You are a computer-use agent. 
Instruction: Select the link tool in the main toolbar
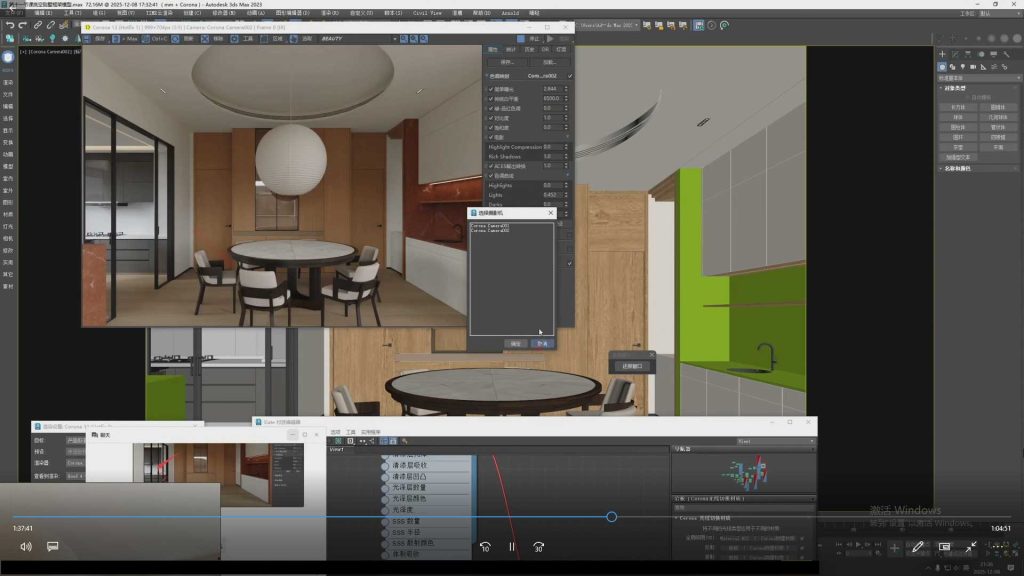pos(38,25)
